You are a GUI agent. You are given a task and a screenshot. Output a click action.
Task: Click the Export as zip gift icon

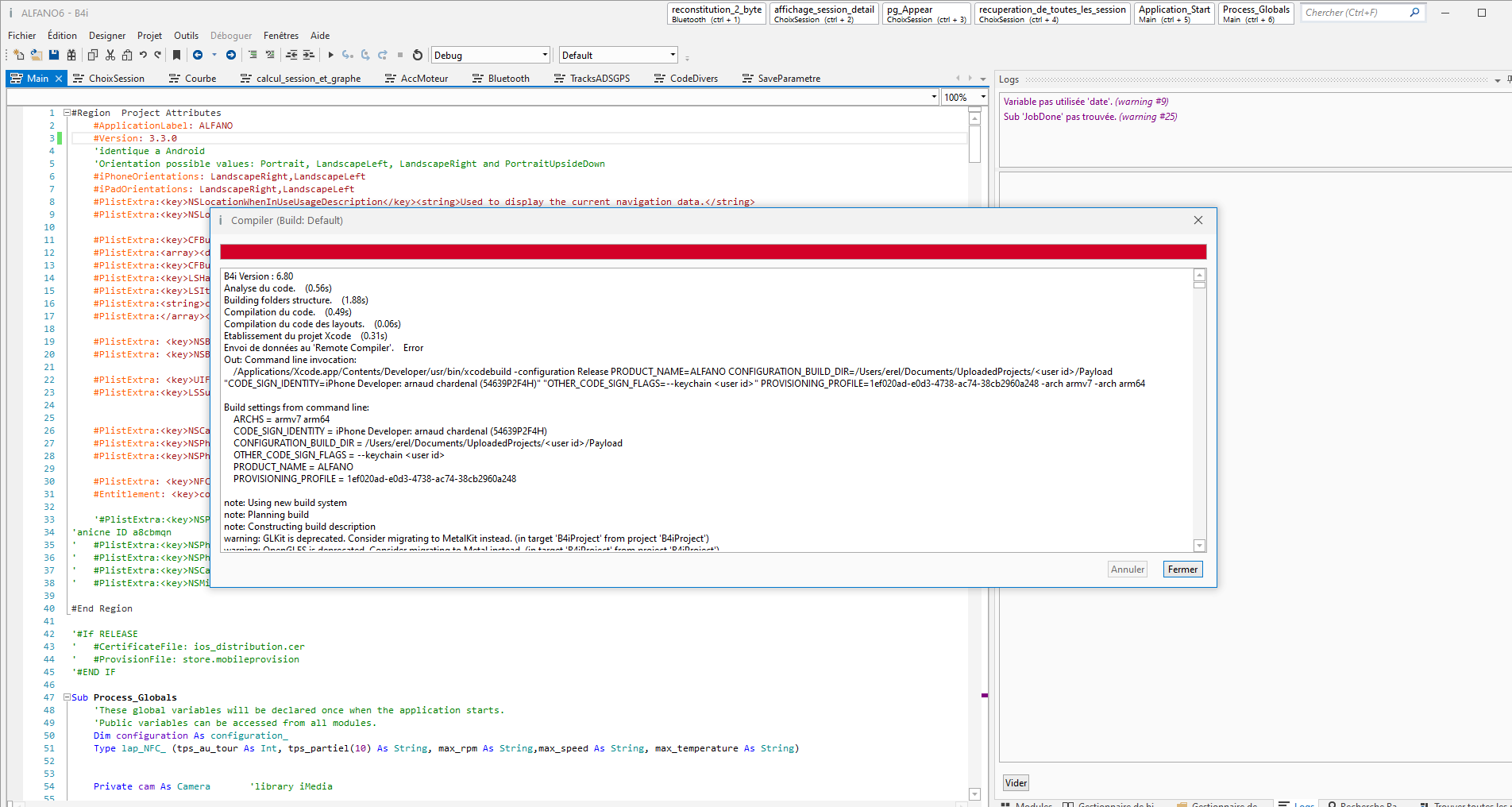tap(71, 55)
